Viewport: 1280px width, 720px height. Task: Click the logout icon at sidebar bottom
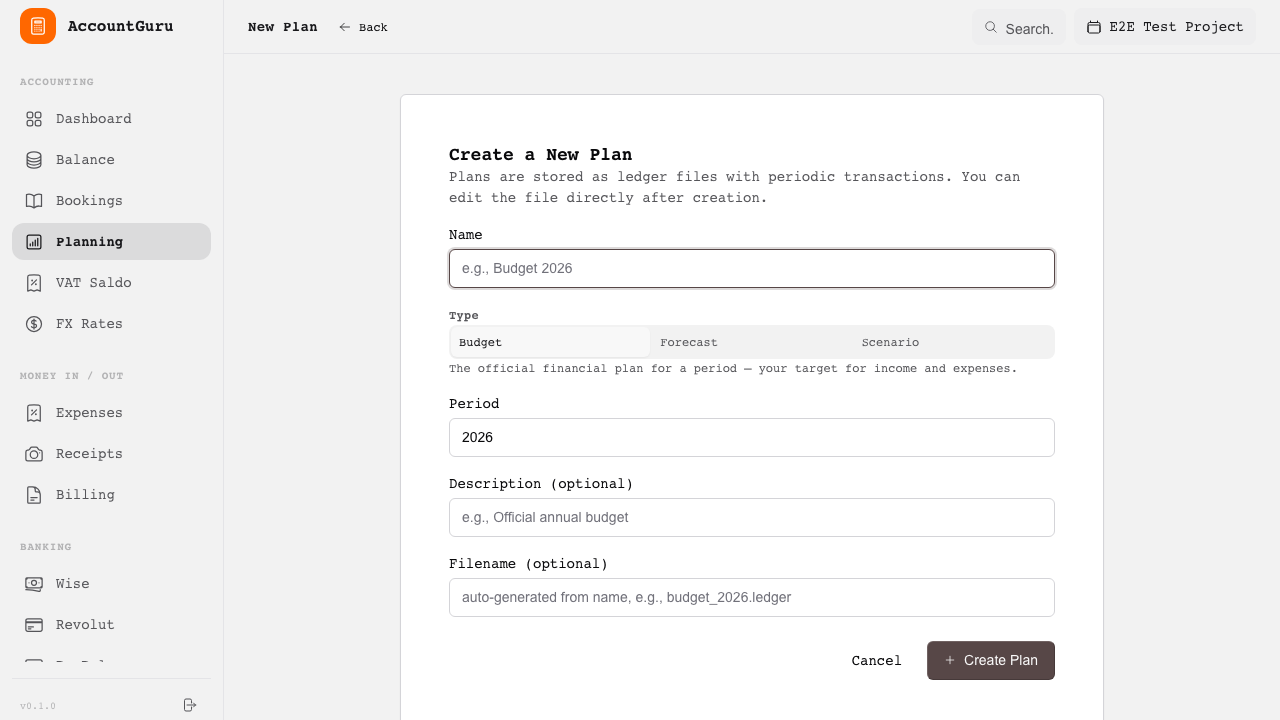coord(190,705)
